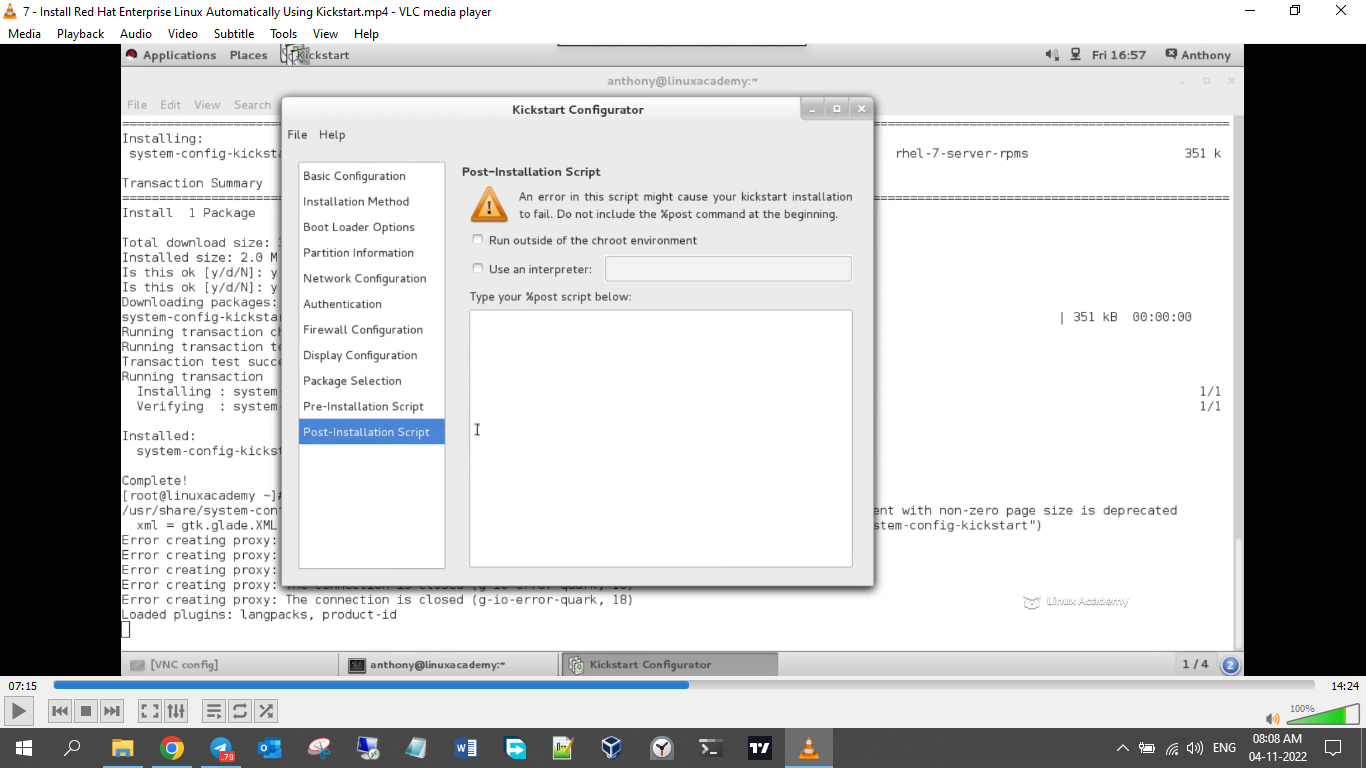Image resolution: width=1366 pixels, height=768 pixels.
Task: Open VLC Media menu
Action: click(24, 33)
